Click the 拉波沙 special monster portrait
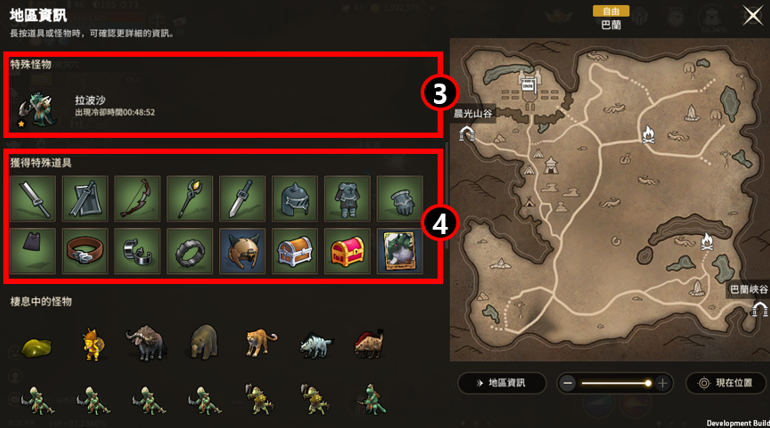 click(x=37, y=109)
